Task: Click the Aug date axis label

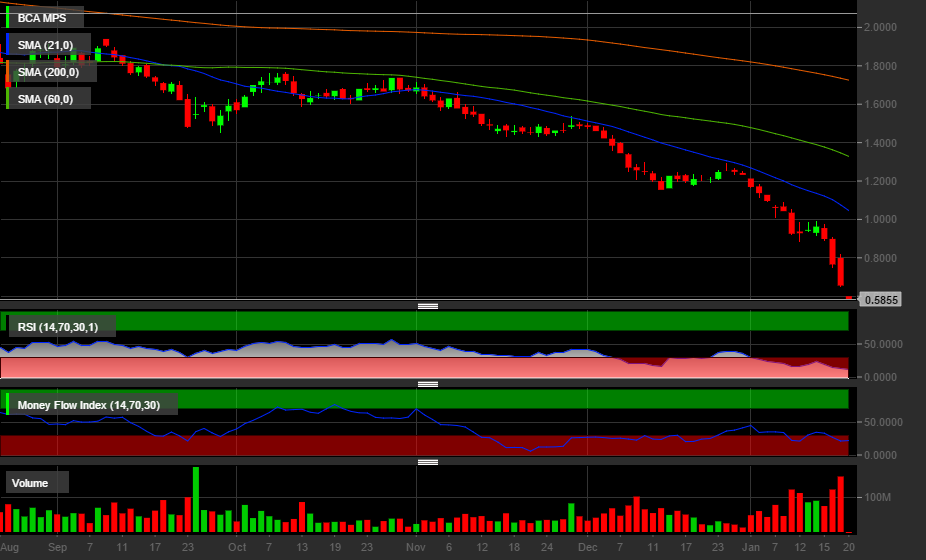Action: [x=9, y=547]
